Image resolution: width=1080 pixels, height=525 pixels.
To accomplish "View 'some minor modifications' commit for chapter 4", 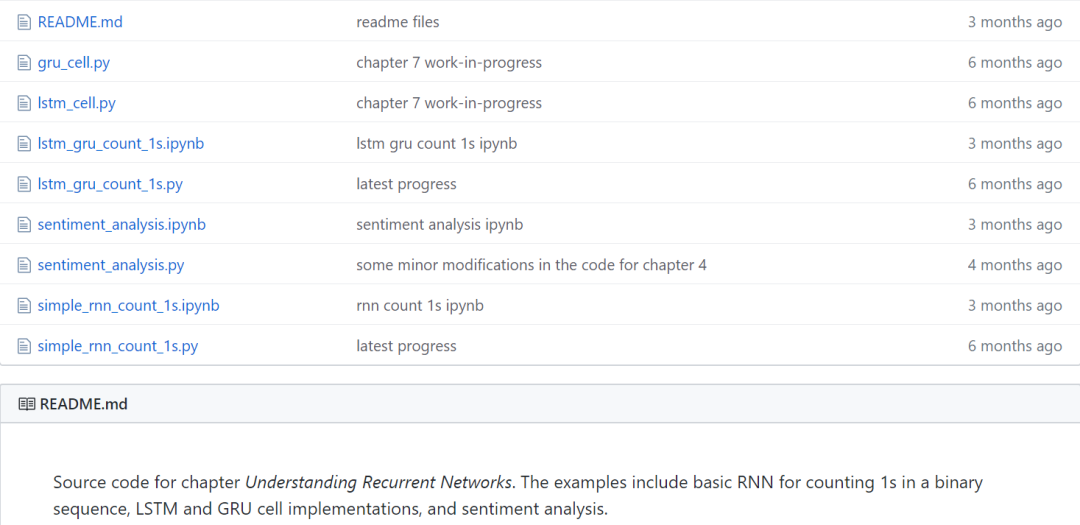I will click(x=531, y=265).
